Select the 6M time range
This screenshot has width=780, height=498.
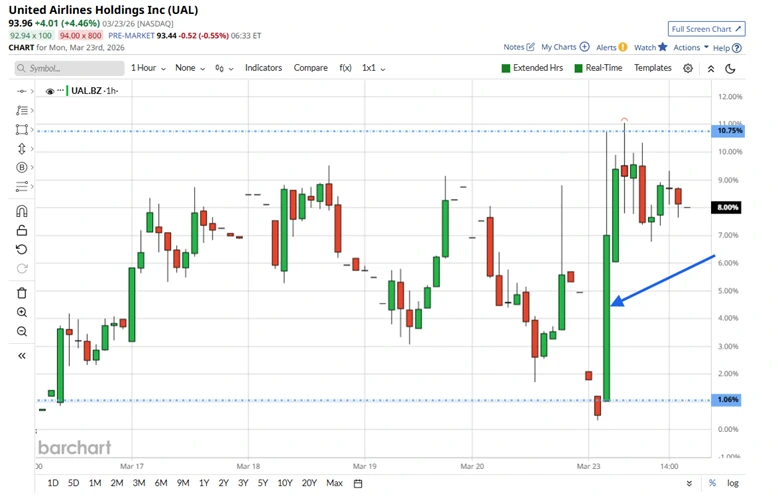coord(161,483)
